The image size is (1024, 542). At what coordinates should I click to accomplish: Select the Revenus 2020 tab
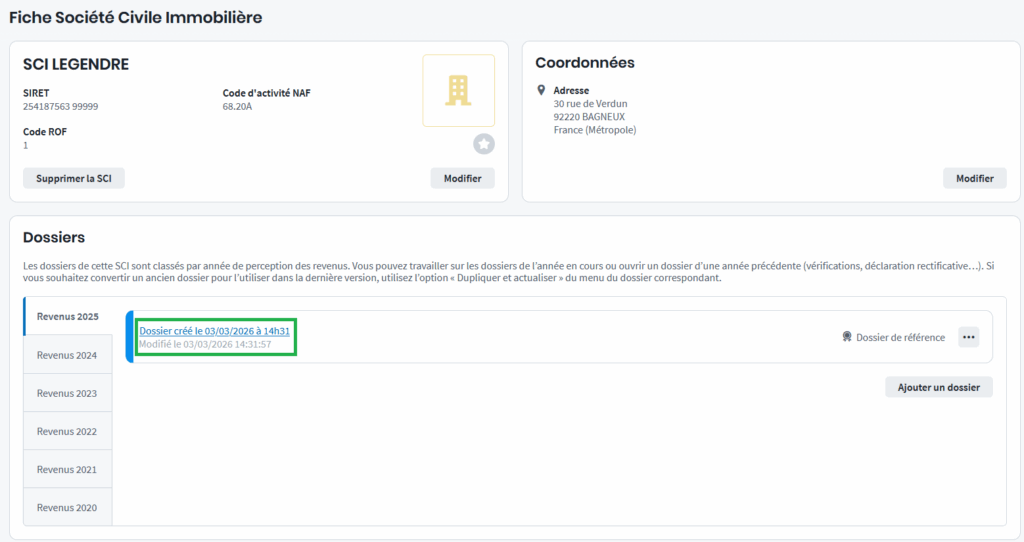point(67,507)
